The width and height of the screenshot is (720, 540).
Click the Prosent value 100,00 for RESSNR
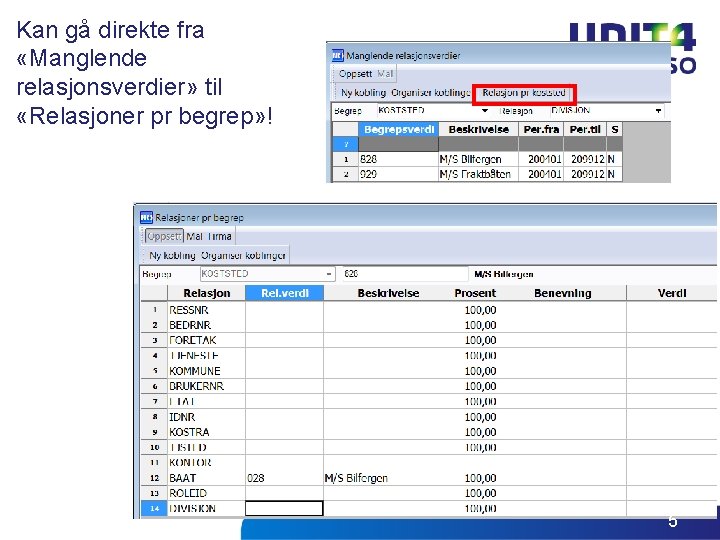[480, 310]
